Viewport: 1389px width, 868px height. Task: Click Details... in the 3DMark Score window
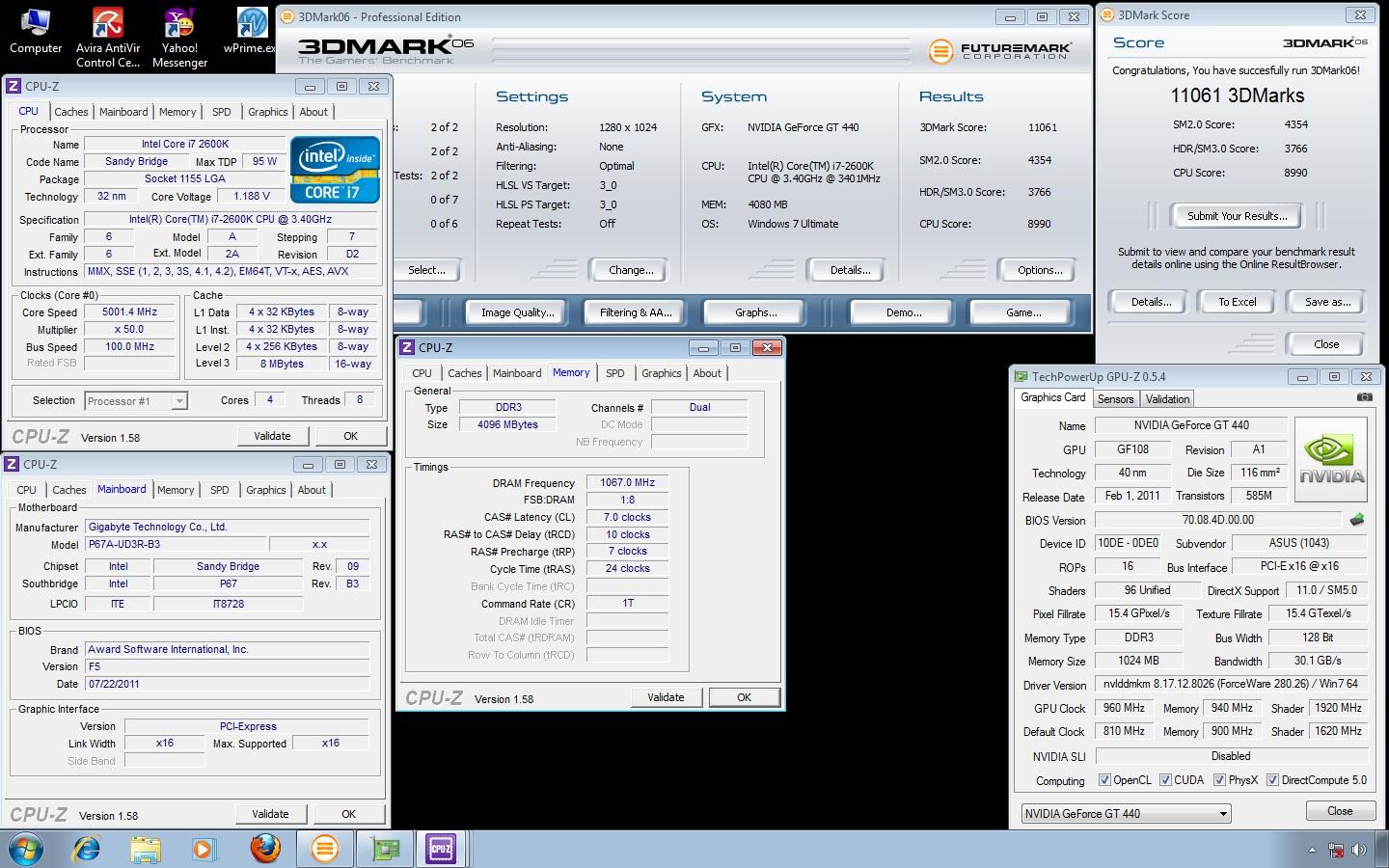click(1151, 302)
